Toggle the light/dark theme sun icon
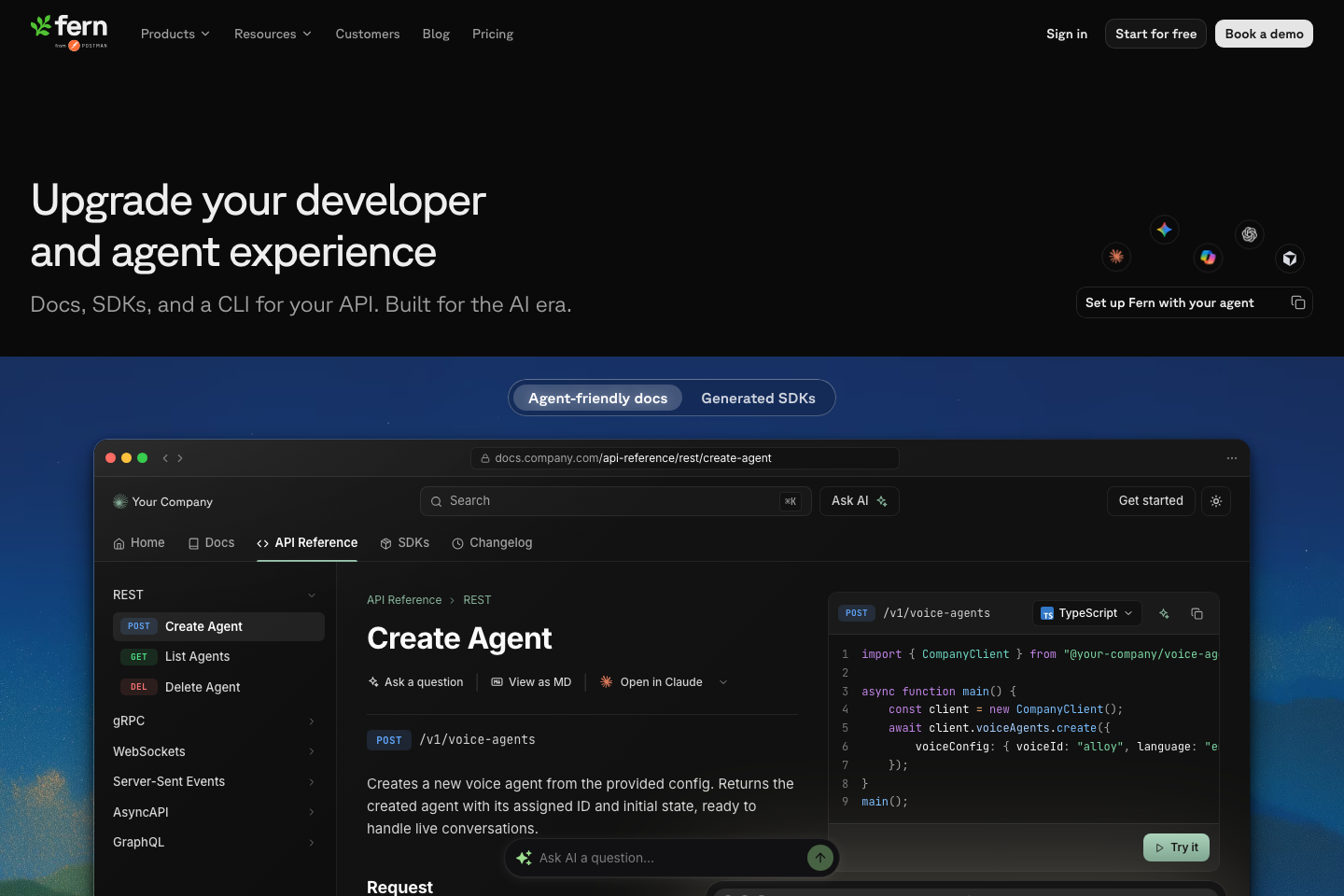The image size is (1344, 896). click(x=1216, y=501)
